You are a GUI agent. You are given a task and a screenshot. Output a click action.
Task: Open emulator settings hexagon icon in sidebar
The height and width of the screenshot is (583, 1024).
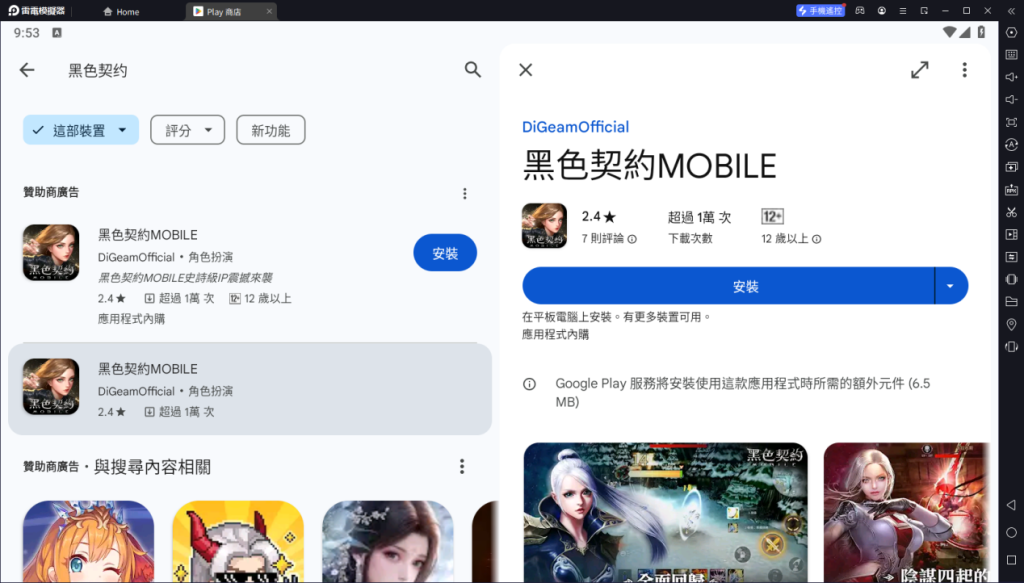1012,33
